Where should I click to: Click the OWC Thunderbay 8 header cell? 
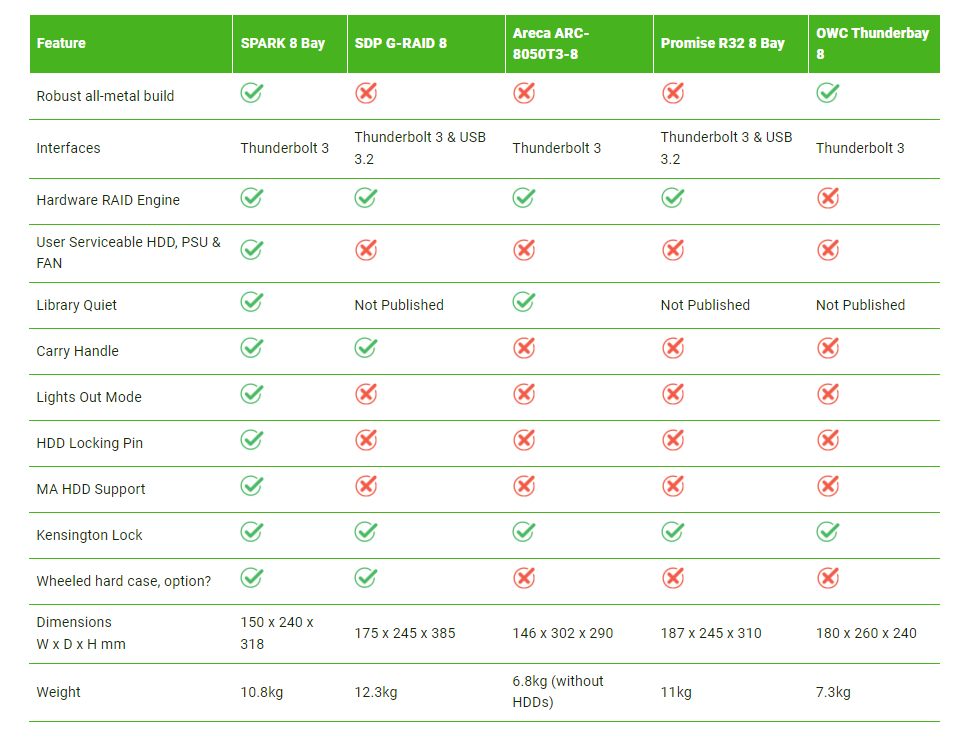[874, 44]
